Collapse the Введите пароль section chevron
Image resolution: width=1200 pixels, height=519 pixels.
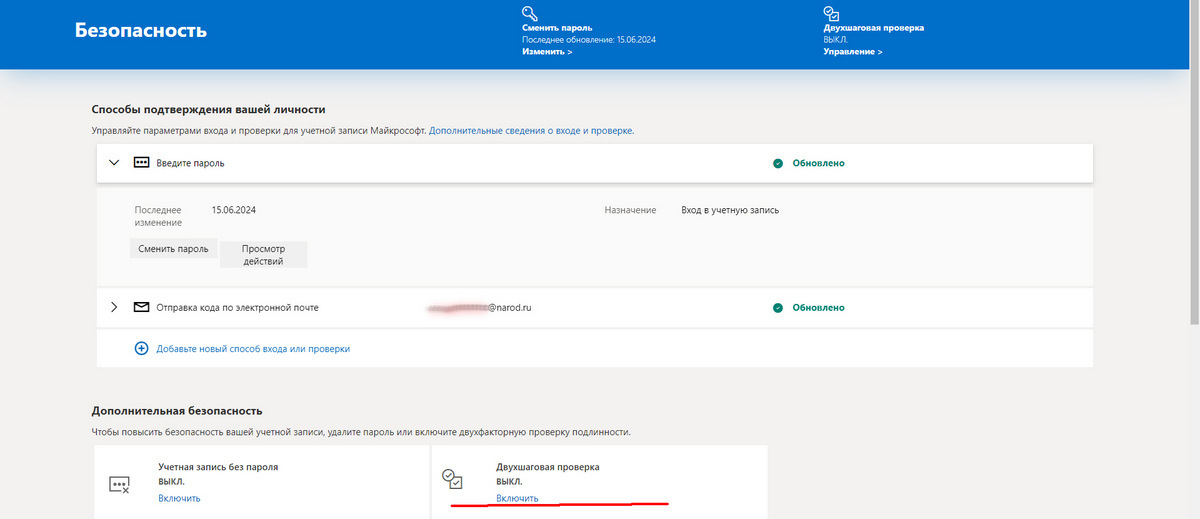tap(114, 163)
